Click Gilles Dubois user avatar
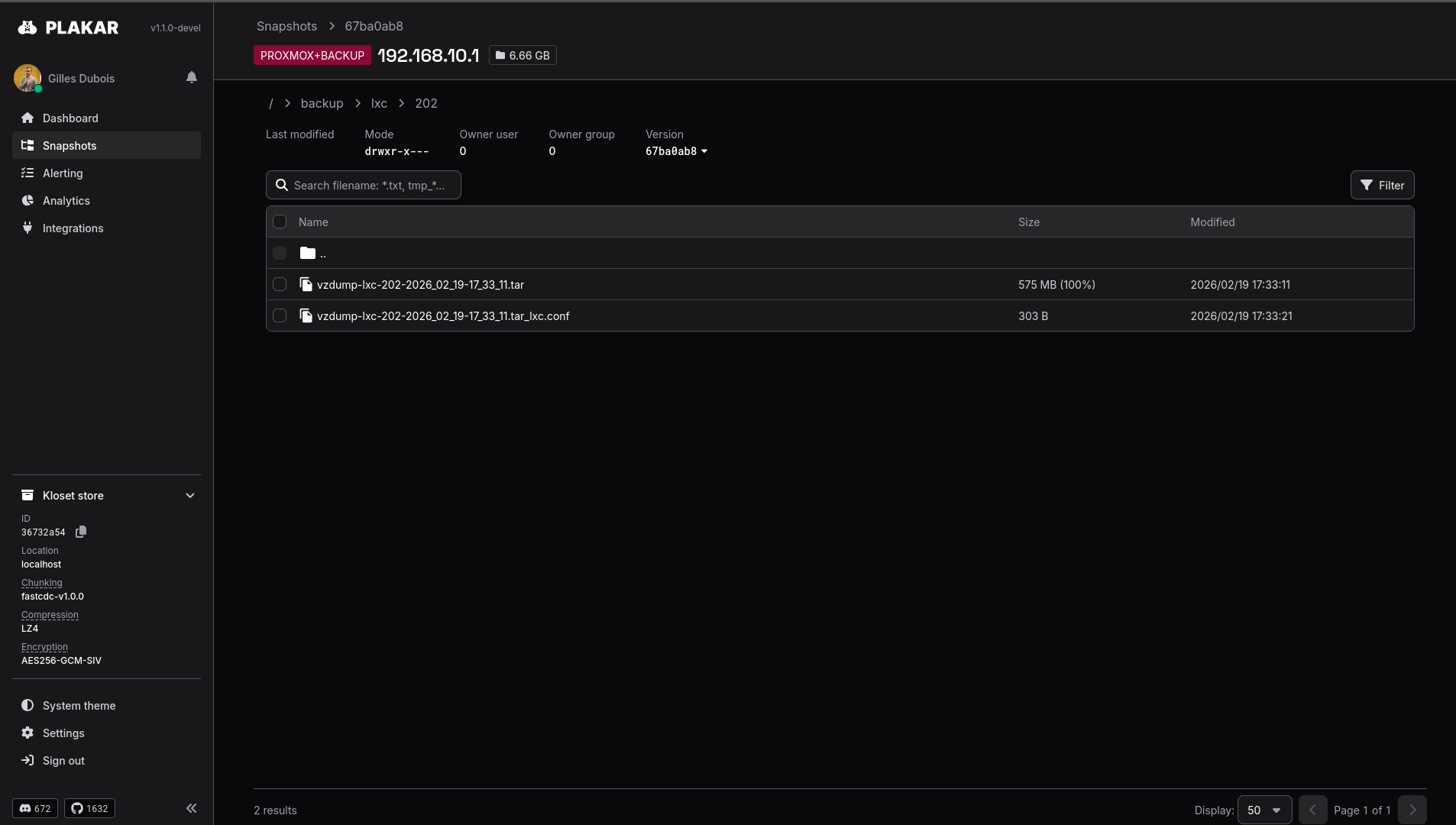The image size is (1456, 825). click(x=28, y=78)
